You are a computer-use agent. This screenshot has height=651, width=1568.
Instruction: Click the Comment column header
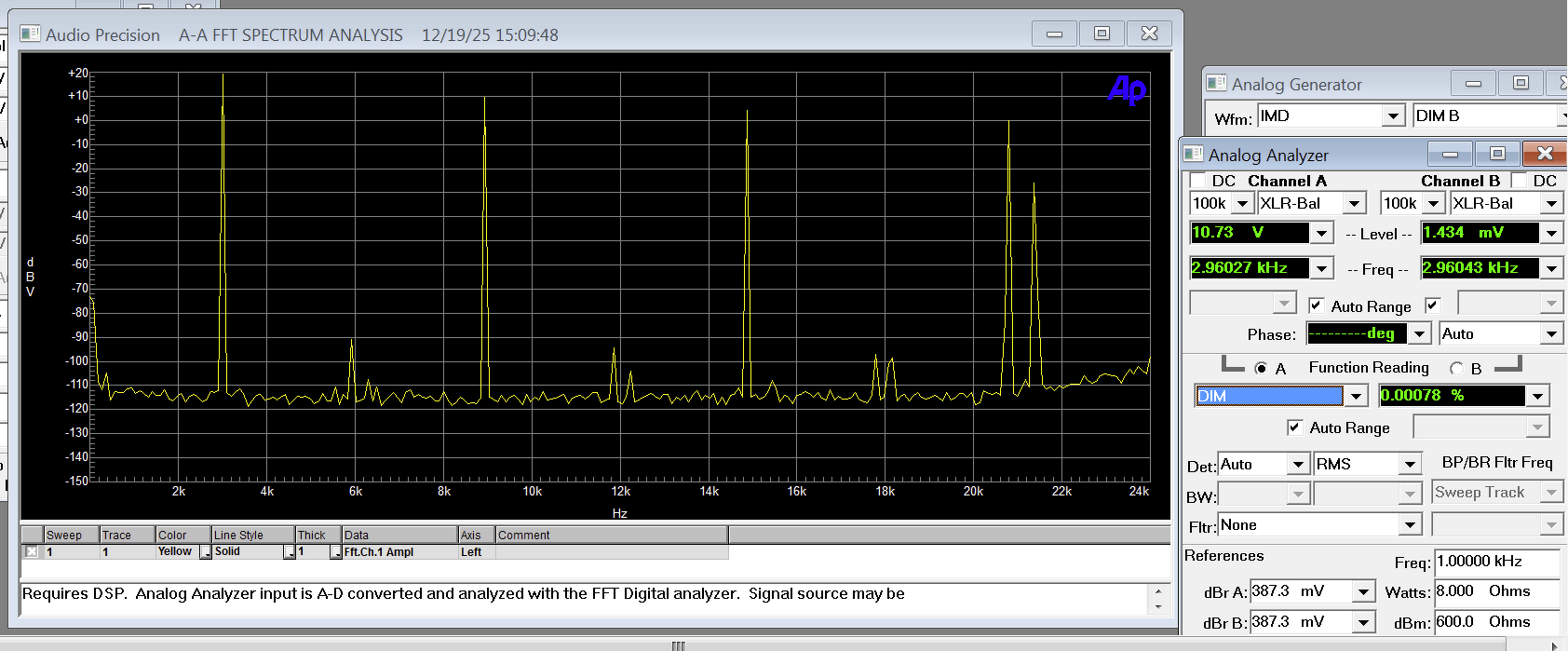612,535
